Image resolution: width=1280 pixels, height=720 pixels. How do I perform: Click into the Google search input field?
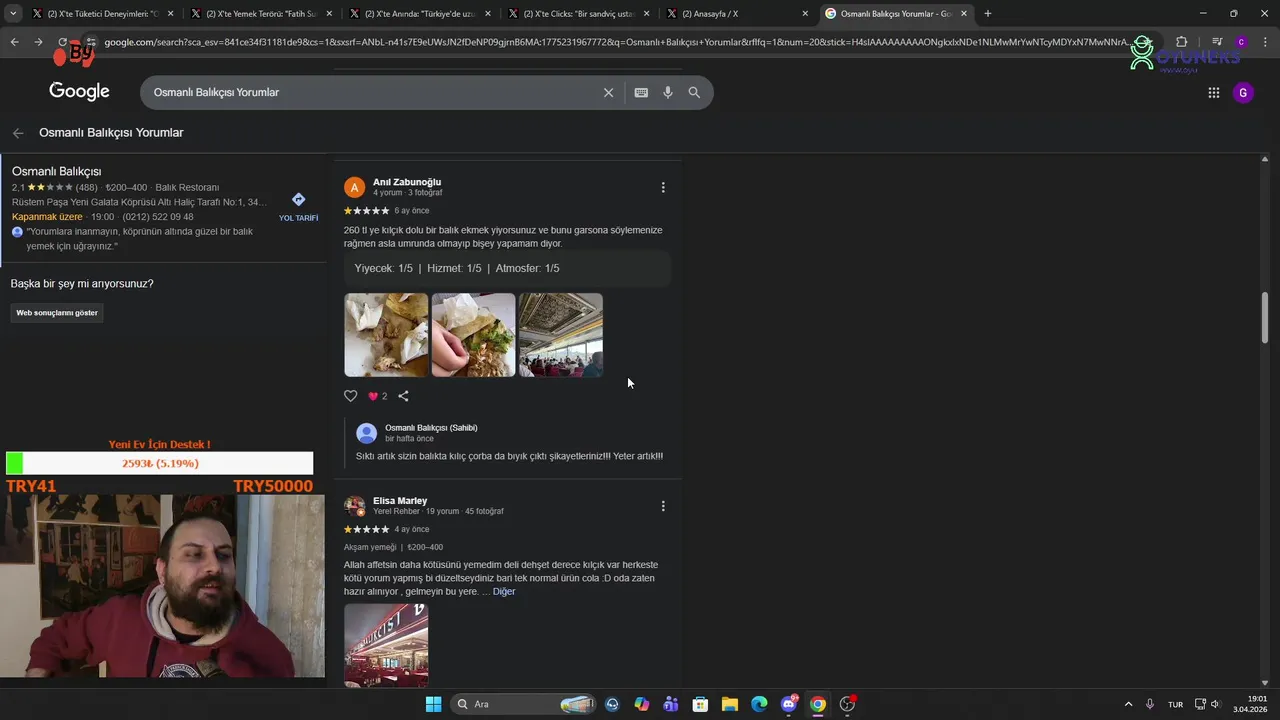375,92
